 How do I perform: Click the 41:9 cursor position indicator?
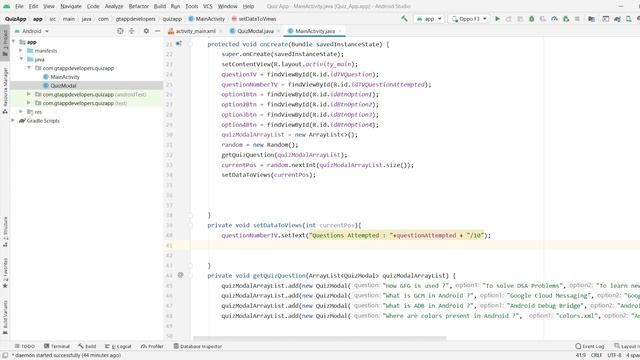point(581,355)
